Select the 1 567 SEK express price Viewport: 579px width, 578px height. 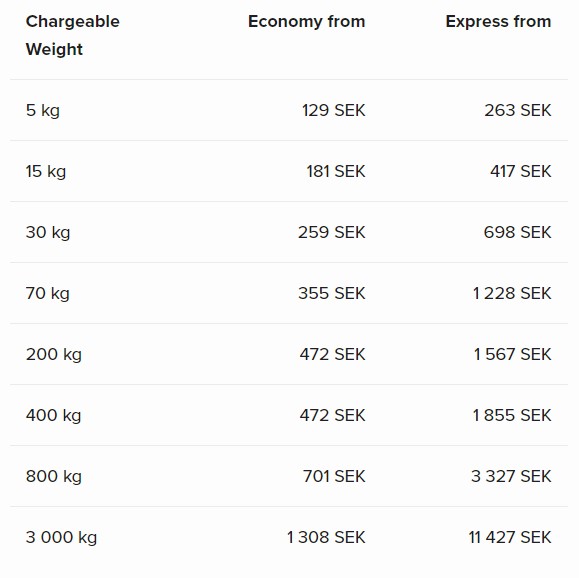pyautogui.click(x=512, y=354)
